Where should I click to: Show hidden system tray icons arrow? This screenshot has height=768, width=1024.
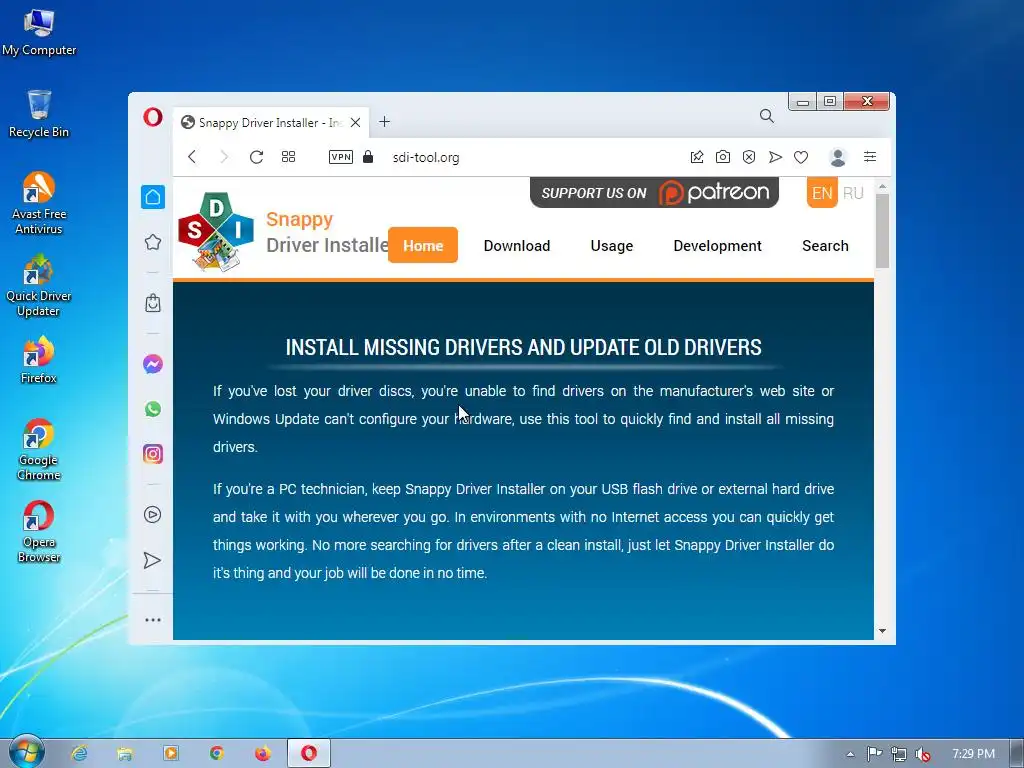850,754
